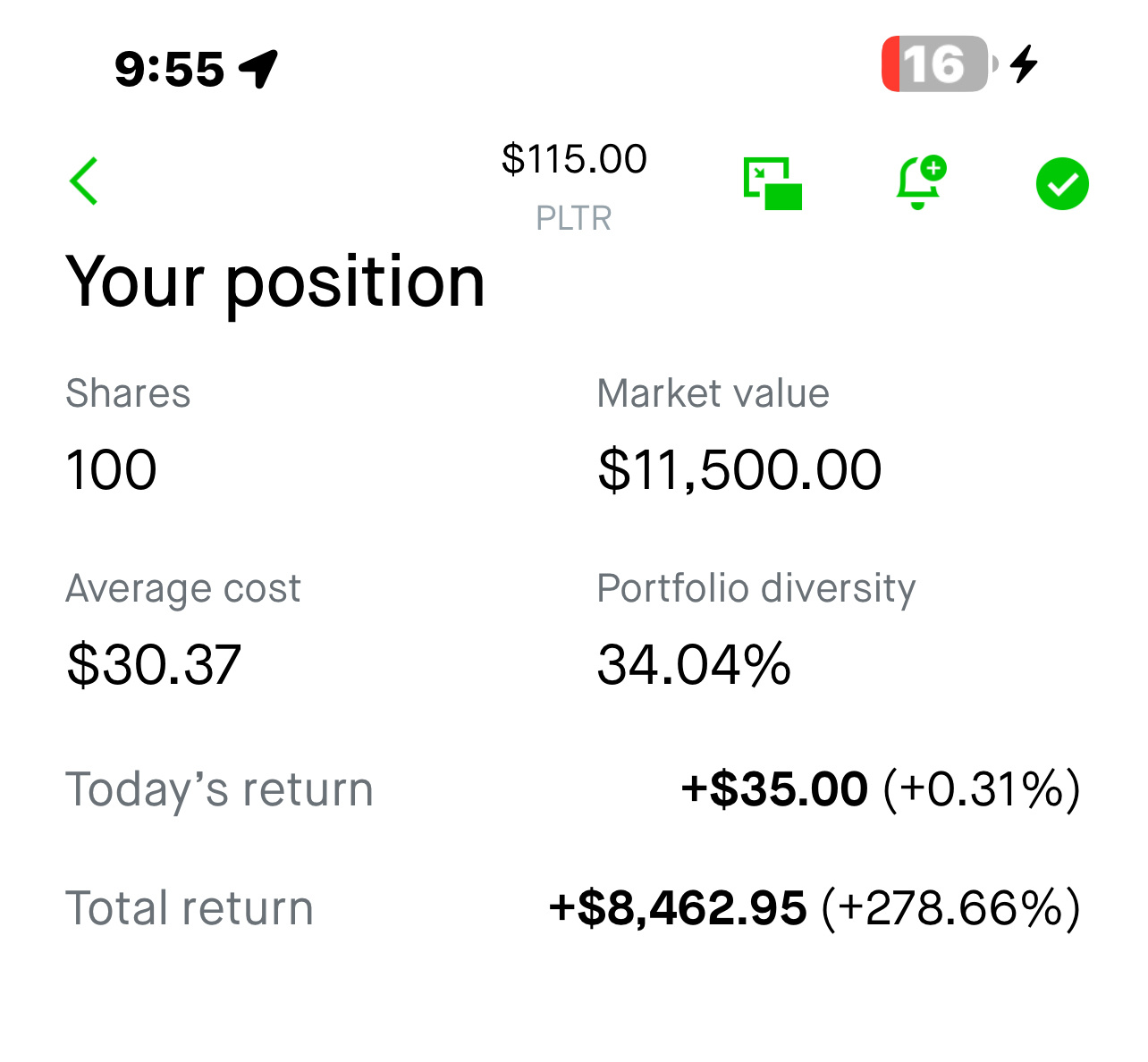
Task: Open the Today's return row
Action: coord(573,789)
